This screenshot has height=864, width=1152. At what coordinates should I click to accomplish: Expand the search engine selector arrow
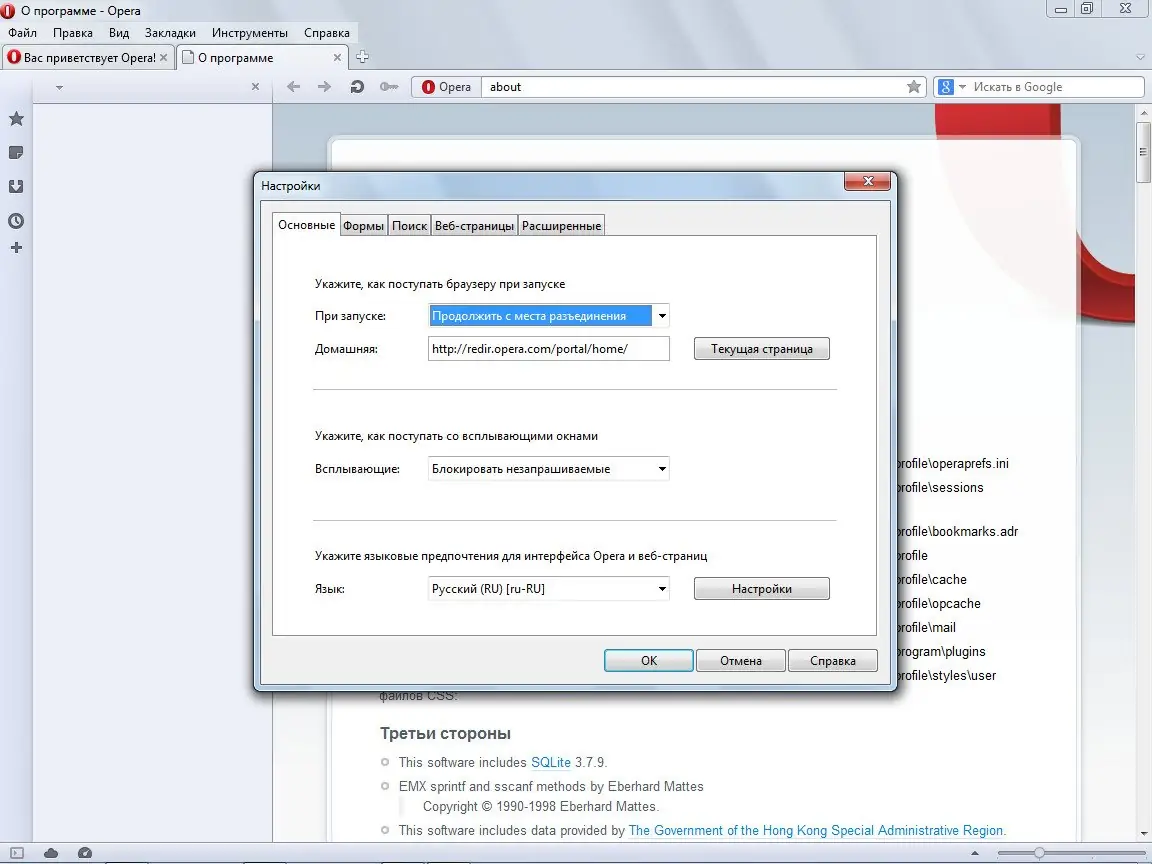click(962, 87)
